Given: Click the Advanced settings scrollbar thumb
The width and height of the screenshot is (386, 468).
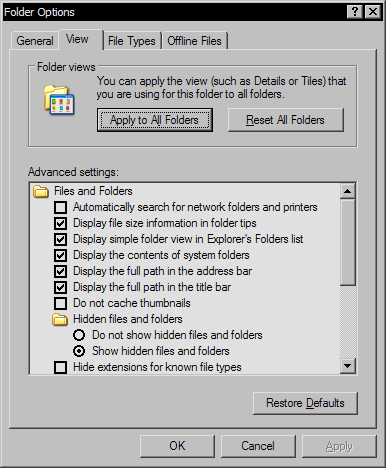Looking at the screenshot, I should [x=348, y=242].
